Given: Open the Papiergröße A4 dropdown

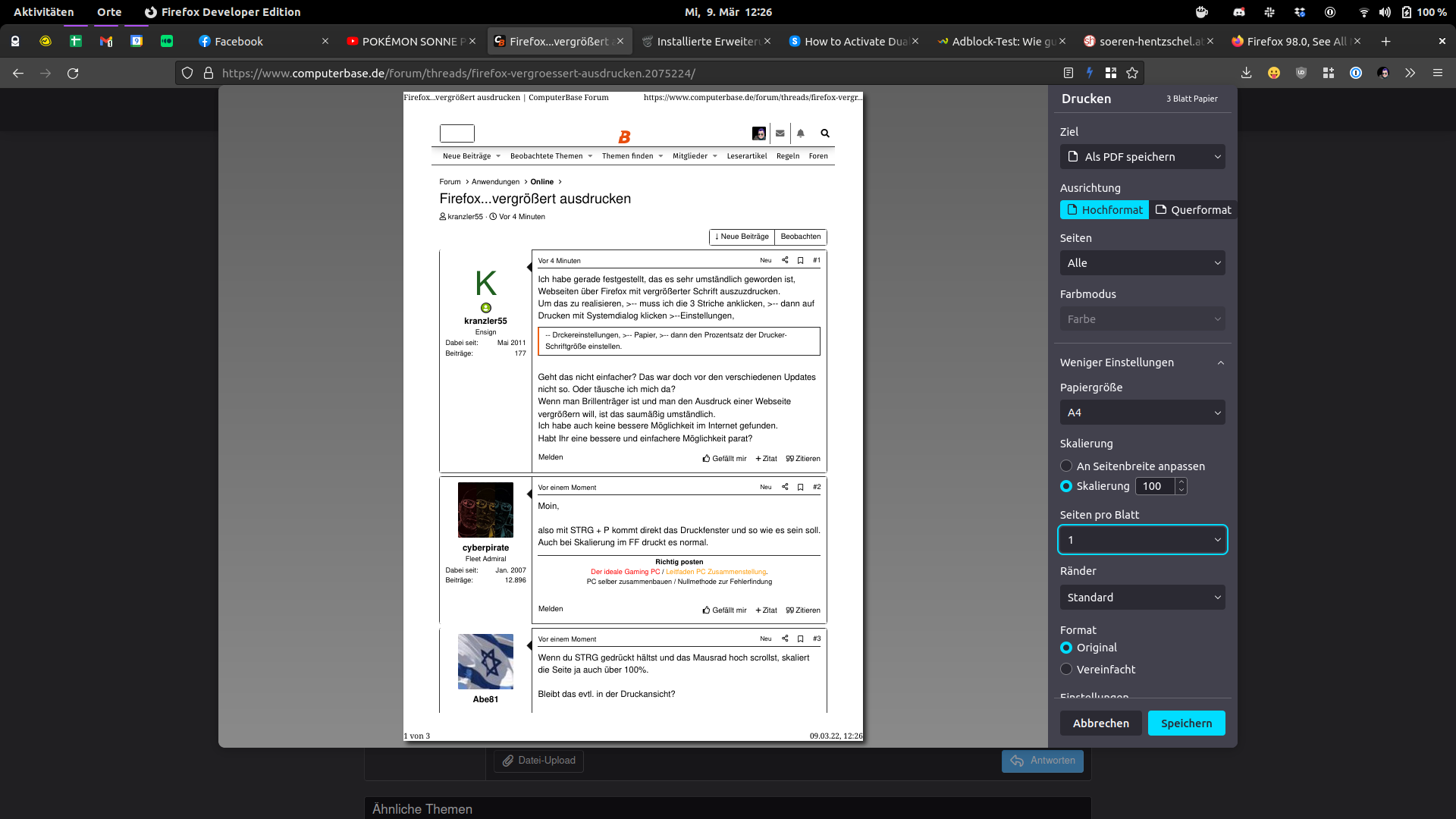Looking at the screenshot, I should 1142,413.
